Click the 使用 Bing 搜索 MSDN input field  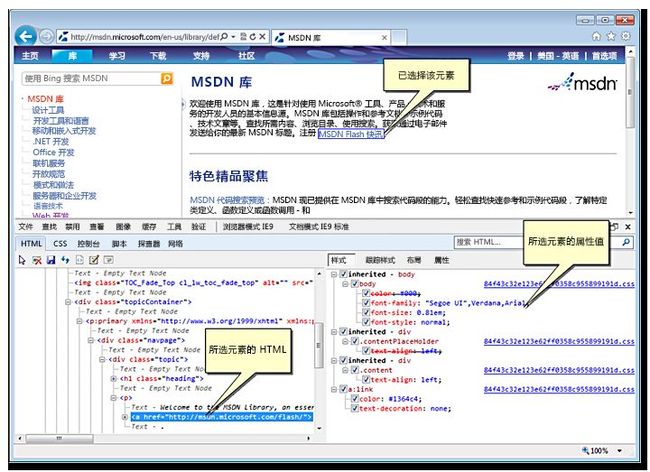pos(92,78)
